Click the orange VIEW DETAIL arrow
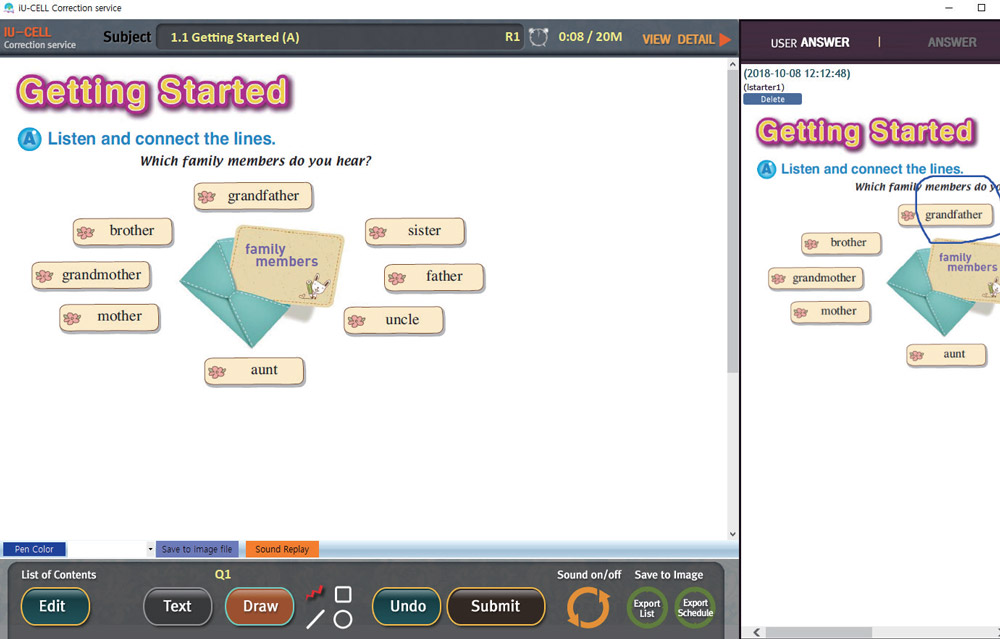The height and width of the screenshot is (639, 1000). 725,40
